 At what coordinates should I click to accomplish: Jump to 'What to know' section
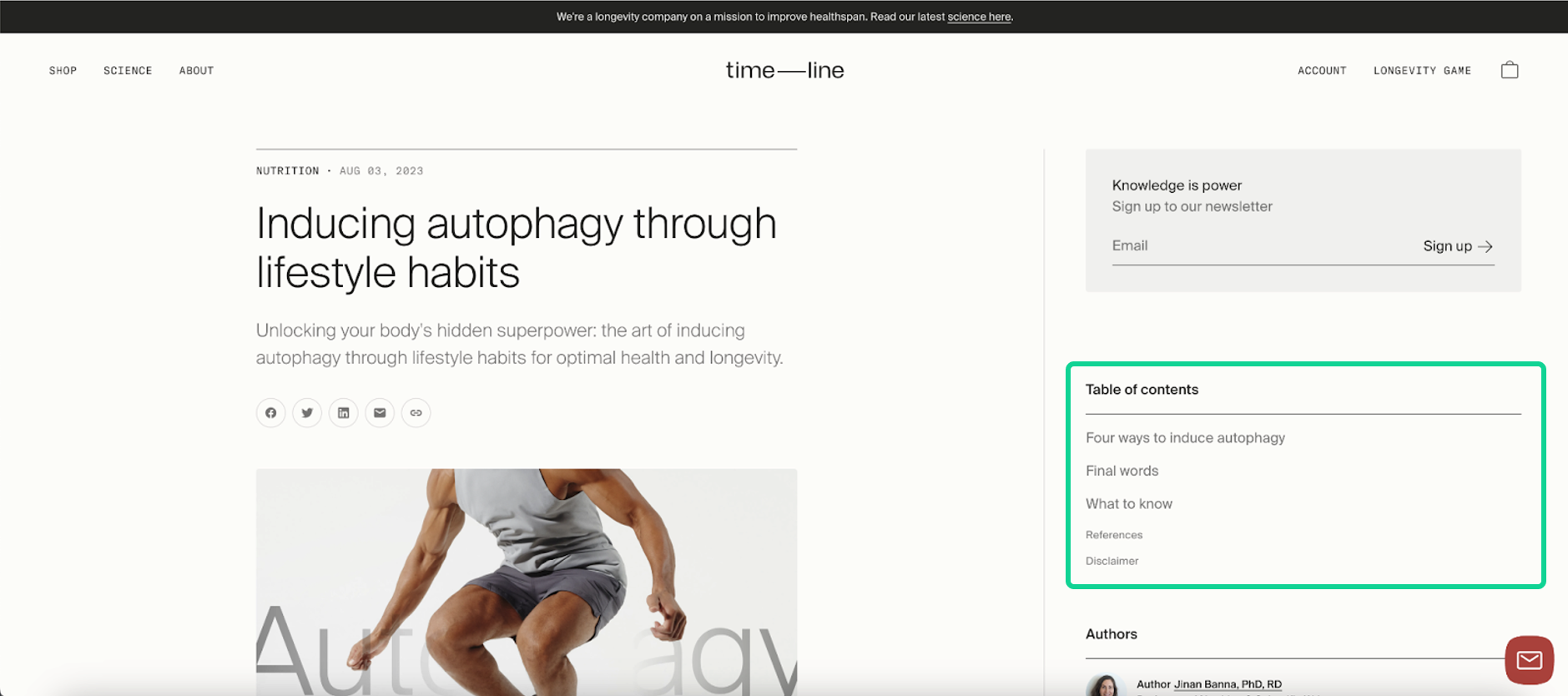(1128, 504)
